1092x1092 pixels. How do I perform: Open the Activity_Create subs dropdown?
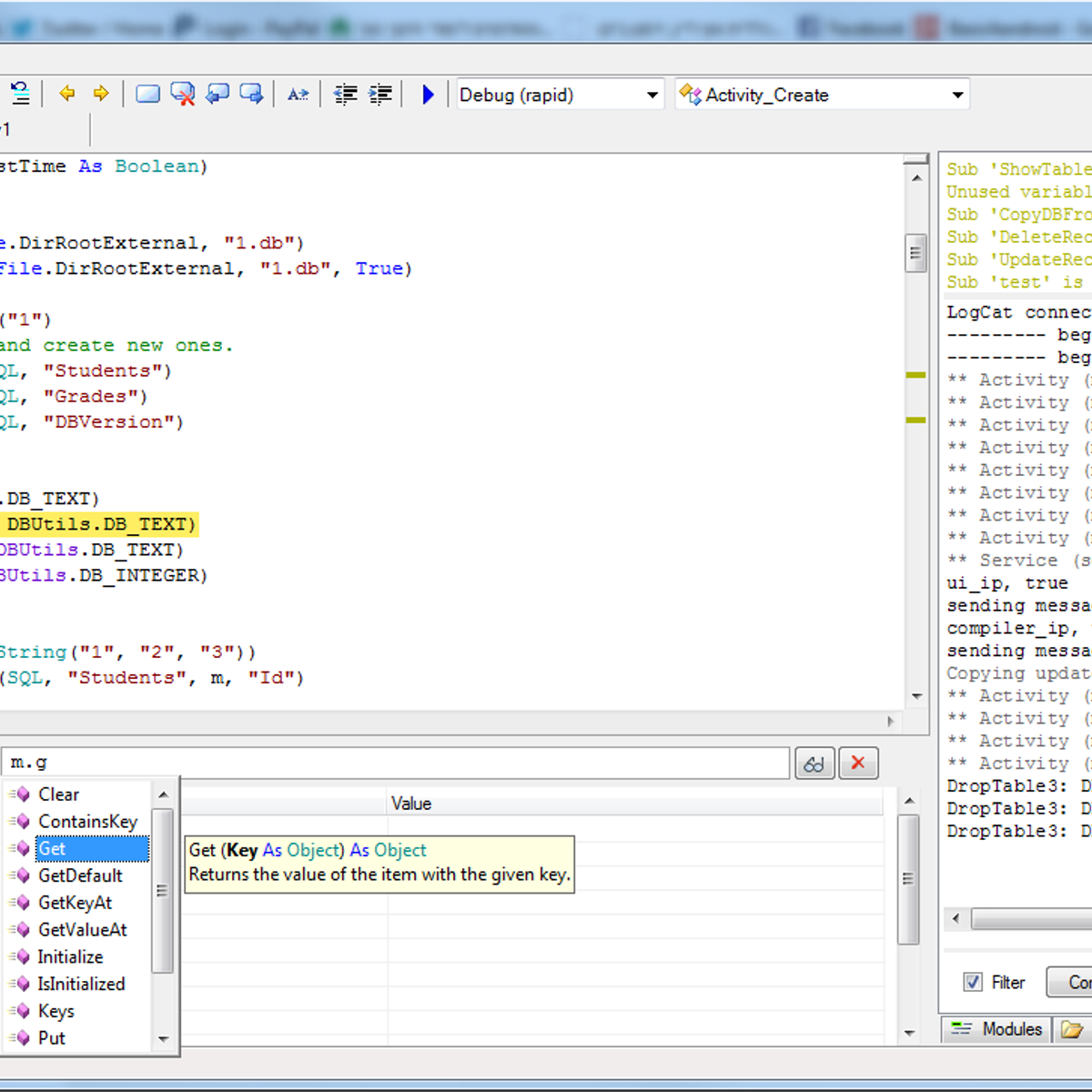(x=955, y=95)
